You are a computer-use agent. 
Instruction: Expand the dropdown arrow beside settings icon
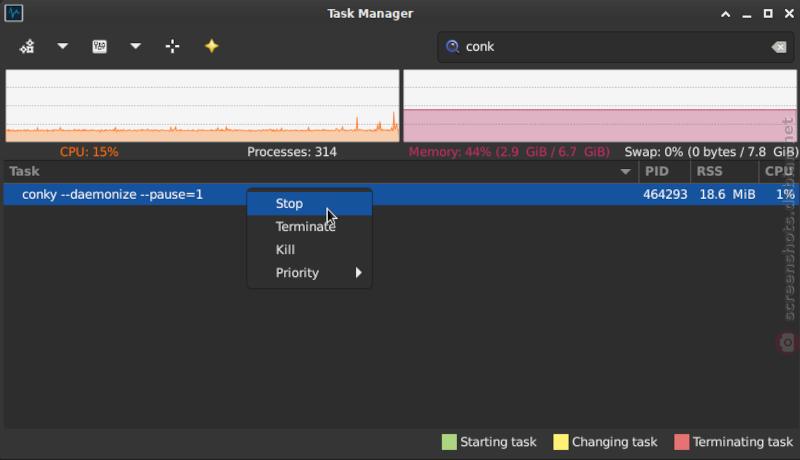coord(135,46)
